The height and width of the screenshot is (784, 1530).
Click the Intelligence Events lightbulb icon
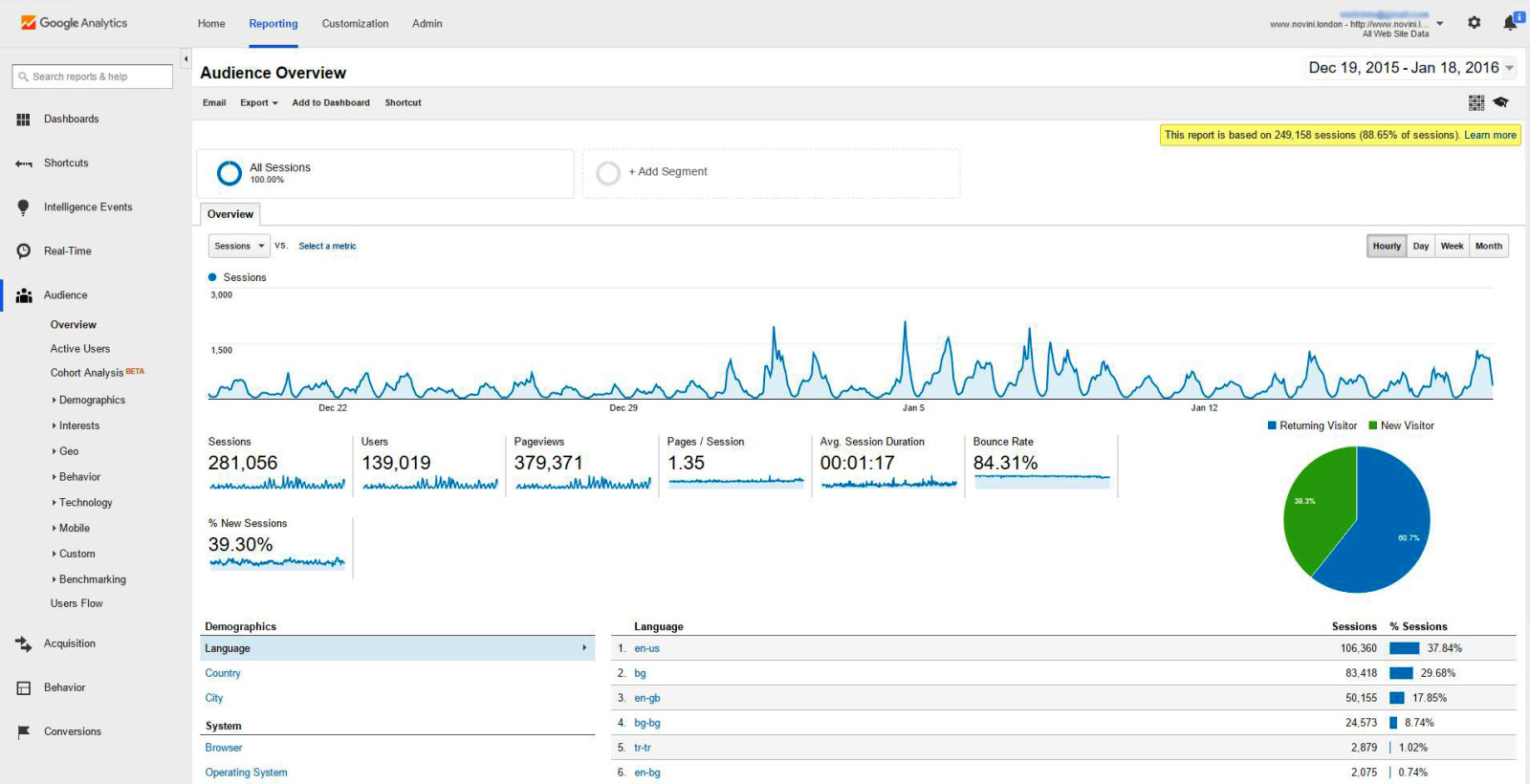point(23,207)
